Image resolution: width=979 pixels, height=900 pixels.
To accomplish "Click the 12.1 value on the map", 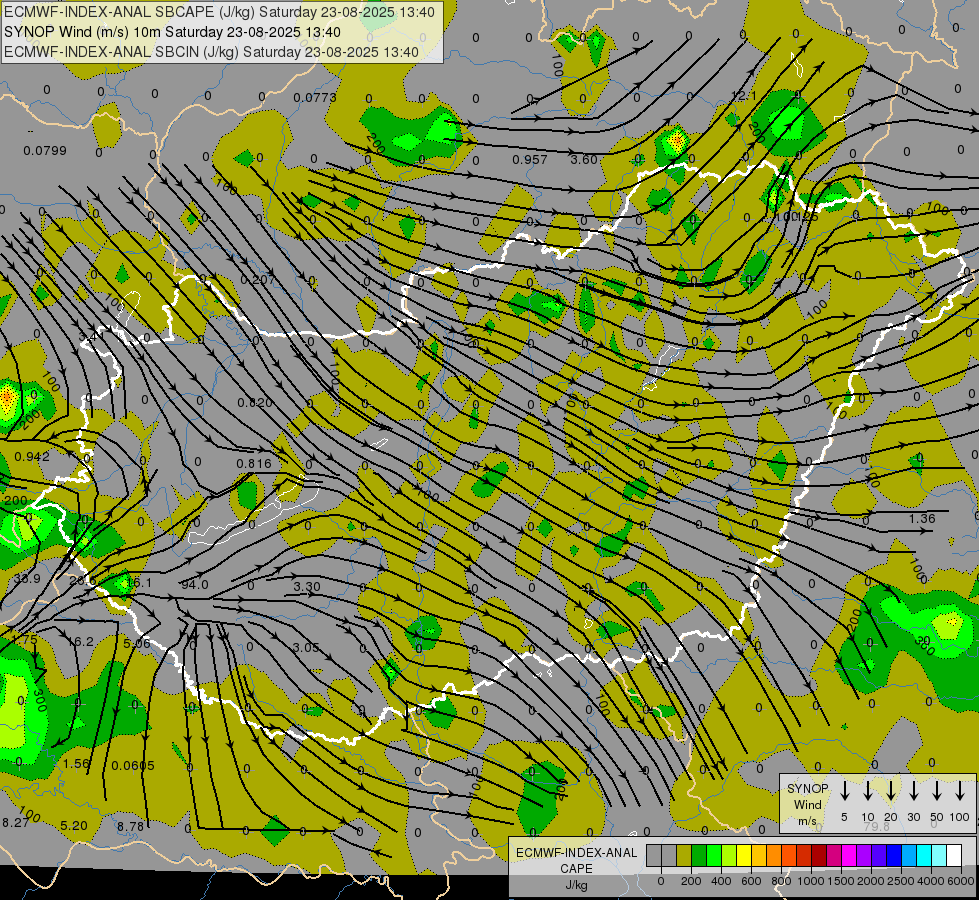I will pos(744,96).
